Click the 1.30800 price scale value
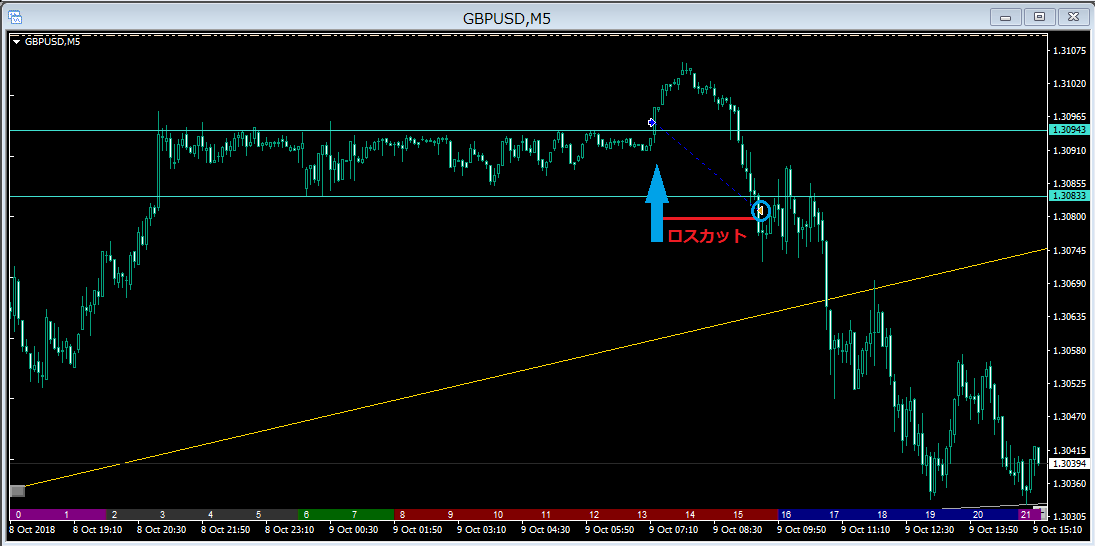The image size is (1095, 546). click(x=1069, y=217)
